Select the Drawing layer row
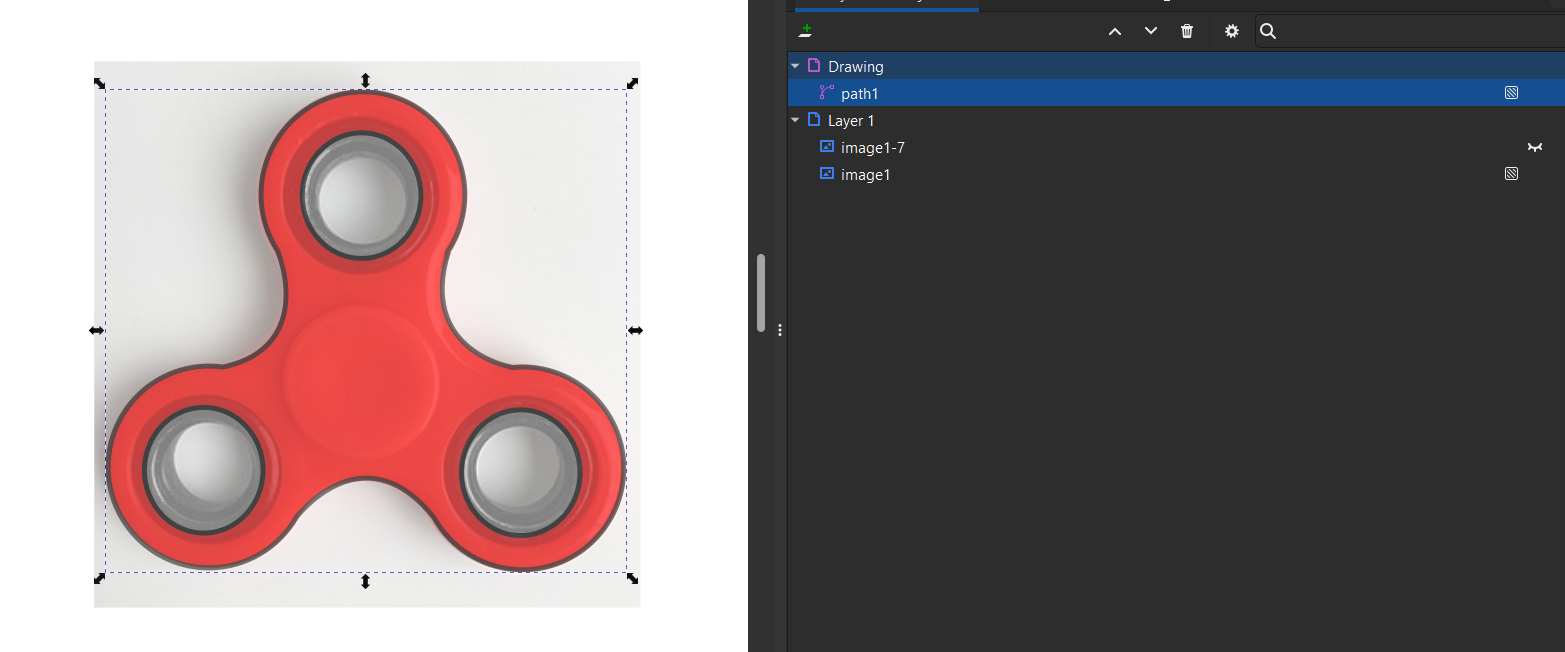Viewport: 1565px width, 652px height. (x=855, y=66)
